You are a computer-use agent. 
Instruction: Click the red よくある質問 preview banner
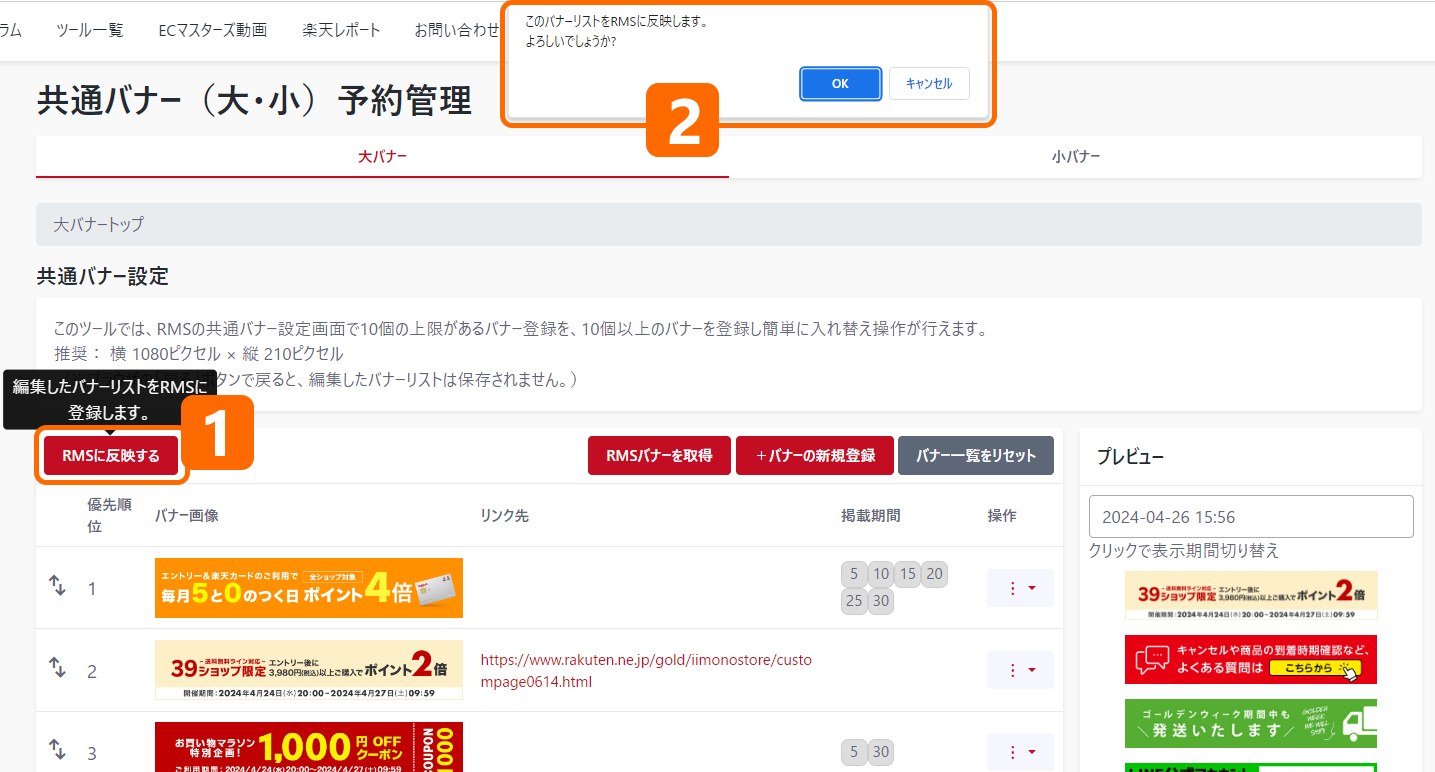coord(1251,660)
